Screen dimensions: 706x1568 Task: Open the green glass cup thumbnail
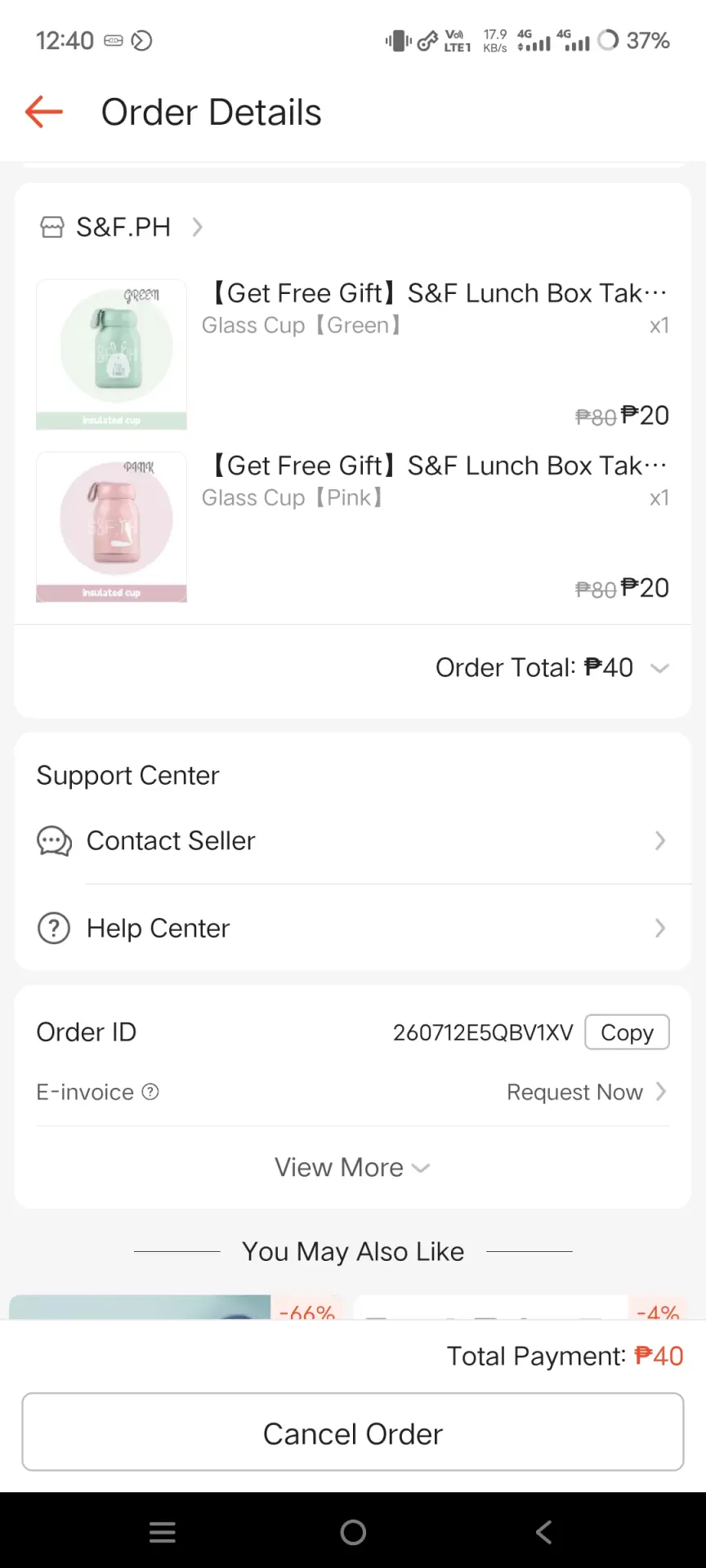(x=111, y=354)
